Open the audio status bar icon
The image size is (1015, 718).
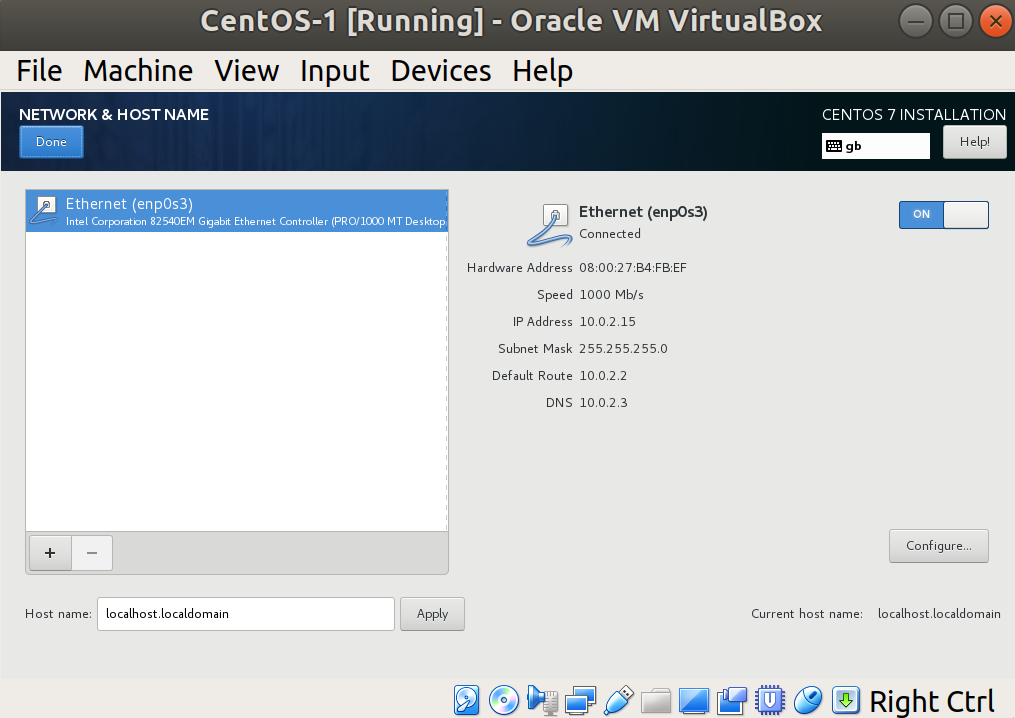click(x=542, y=701)
